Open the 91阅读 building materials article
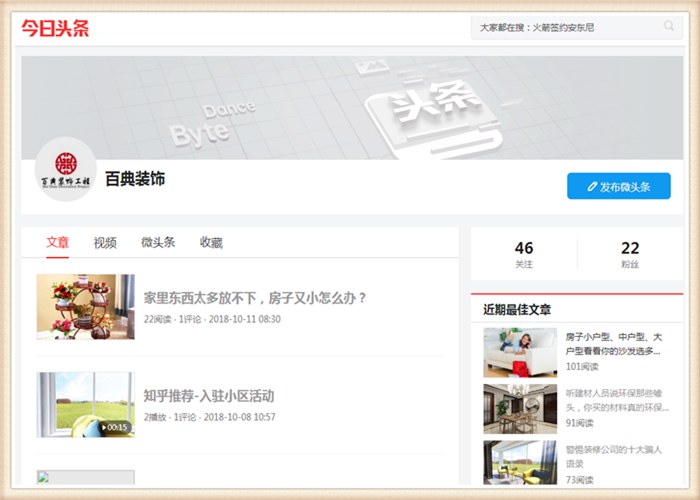This screenshot has width=700, height=500. pyautogui.click(x=612, y=400)
